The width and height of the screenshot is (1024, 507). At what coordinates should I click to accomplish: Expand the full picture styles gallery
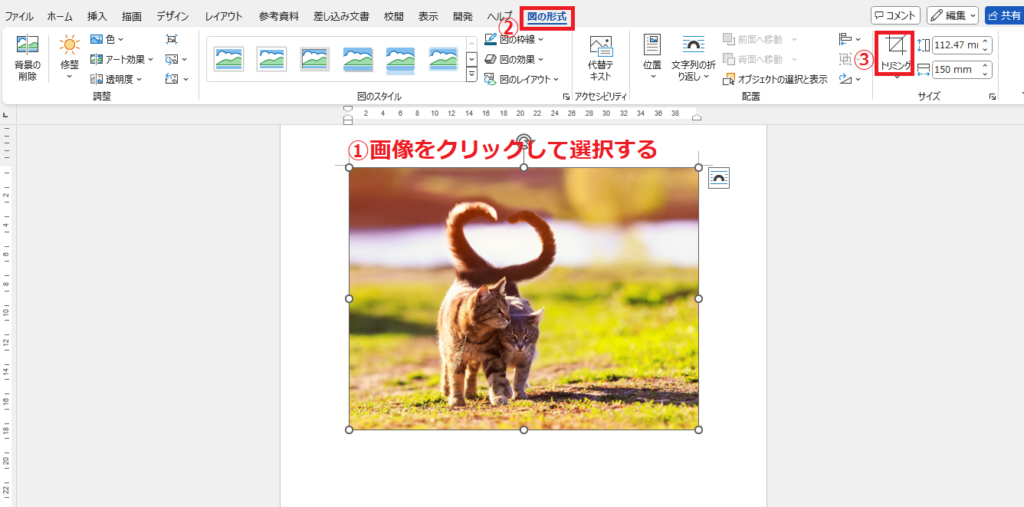(x=472, y=74)
